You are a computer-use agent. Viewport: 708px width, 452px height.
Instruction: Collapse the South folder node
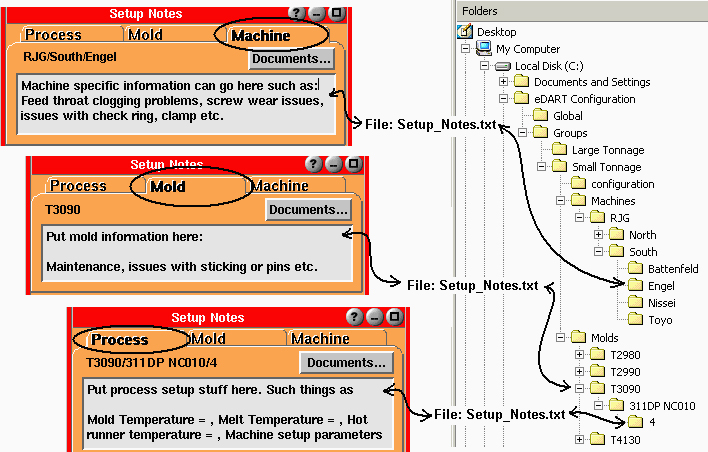coord(598,252)
